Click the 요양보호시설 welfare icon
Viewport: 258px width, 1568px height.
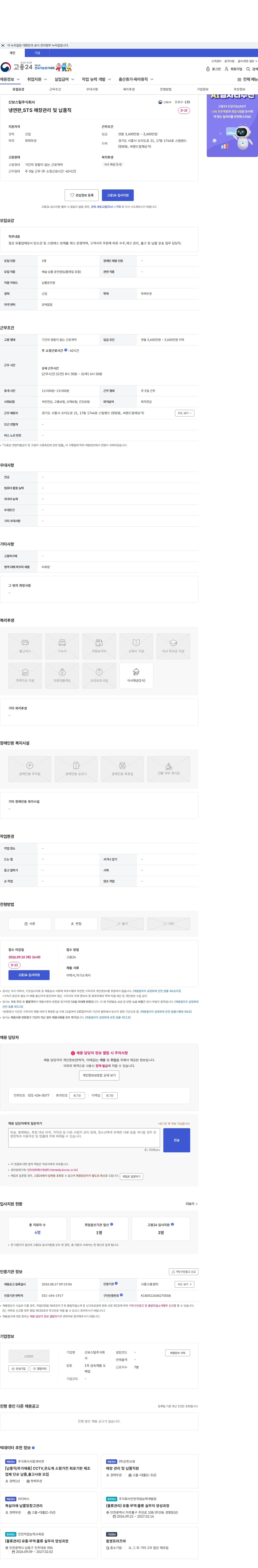(99, 676)
